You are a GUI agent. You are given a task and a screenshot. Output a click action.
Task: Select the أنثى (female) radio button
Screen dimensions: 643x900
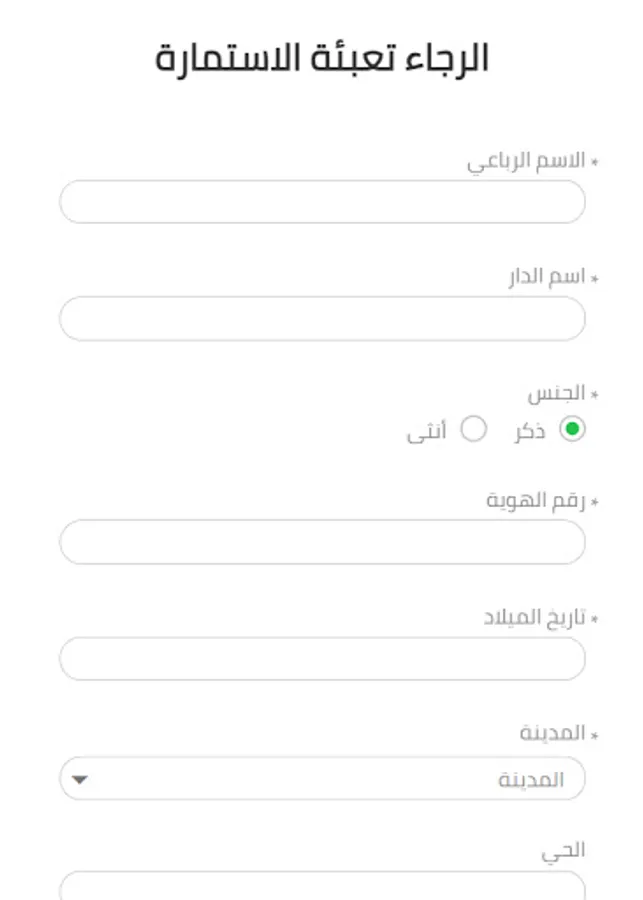[x=473, y=430]
